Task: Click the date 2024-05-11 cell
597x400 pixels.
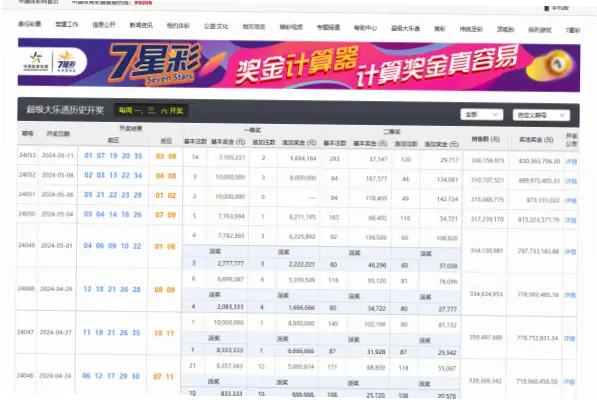Action: [x=58, y=155]
